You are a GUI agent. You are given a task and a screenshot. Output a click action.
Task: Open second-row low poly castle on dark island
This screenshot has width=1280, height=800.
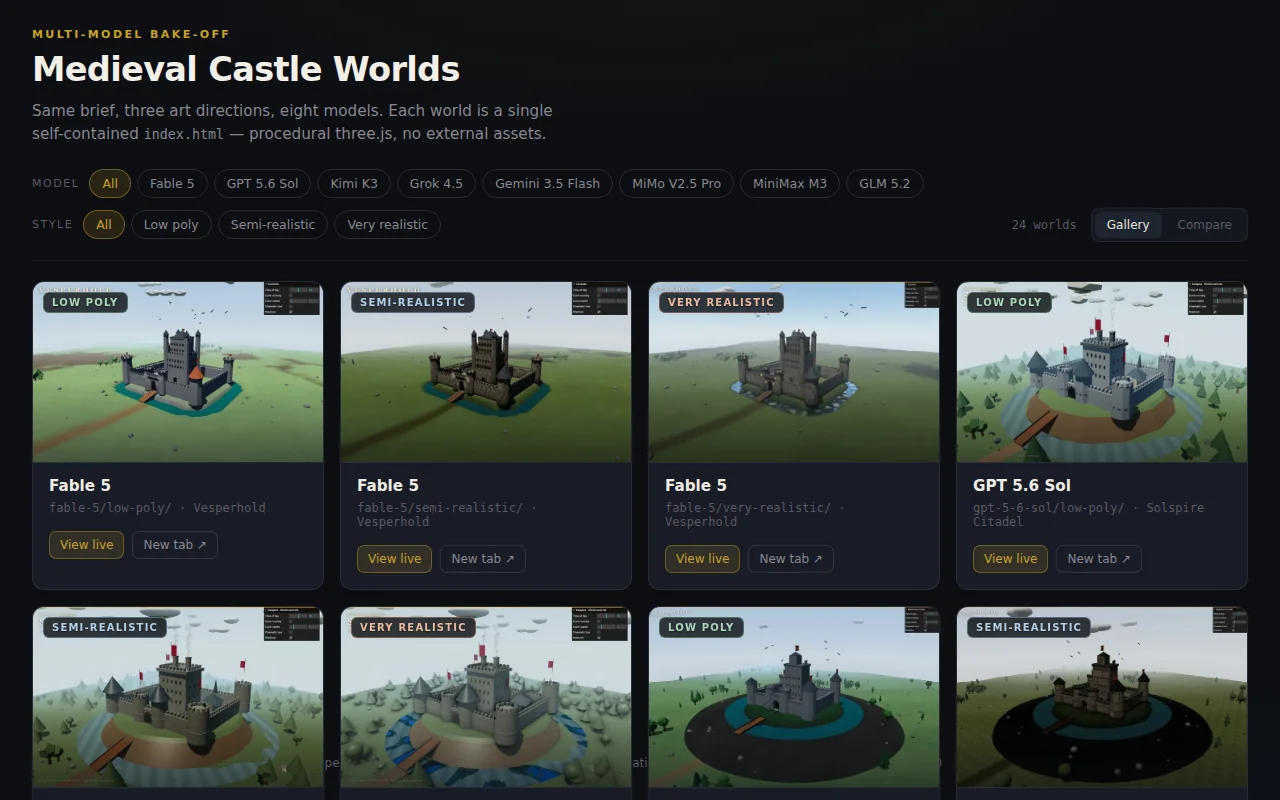tap(794, 697)
